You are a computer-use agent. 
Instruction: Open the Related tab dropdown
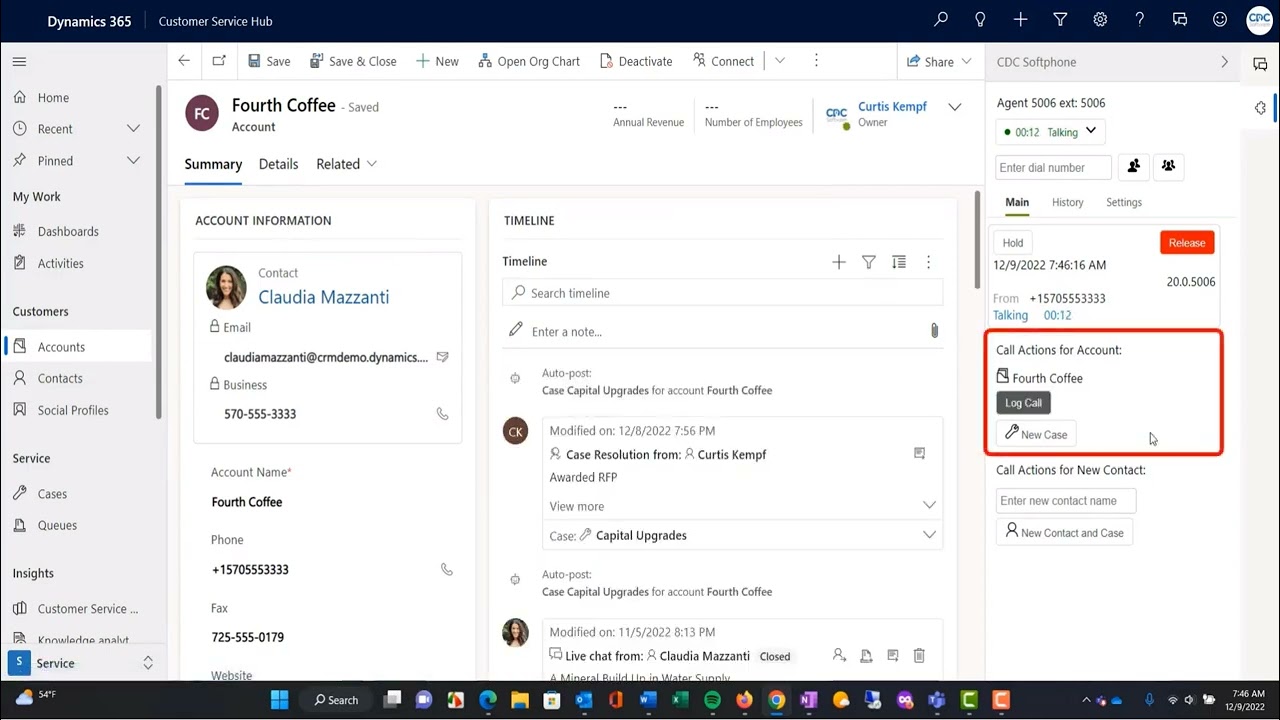(346, 164)
